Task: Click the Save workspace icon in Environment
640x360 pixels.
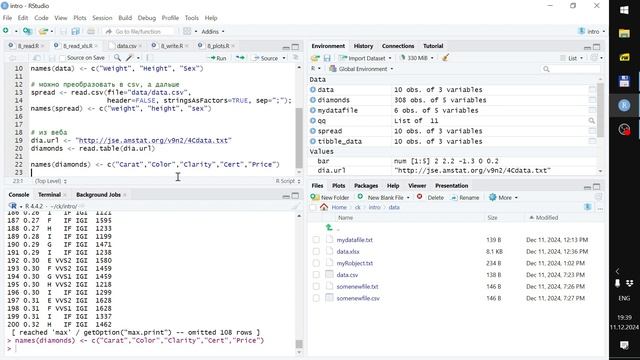Action: (327, 58)
